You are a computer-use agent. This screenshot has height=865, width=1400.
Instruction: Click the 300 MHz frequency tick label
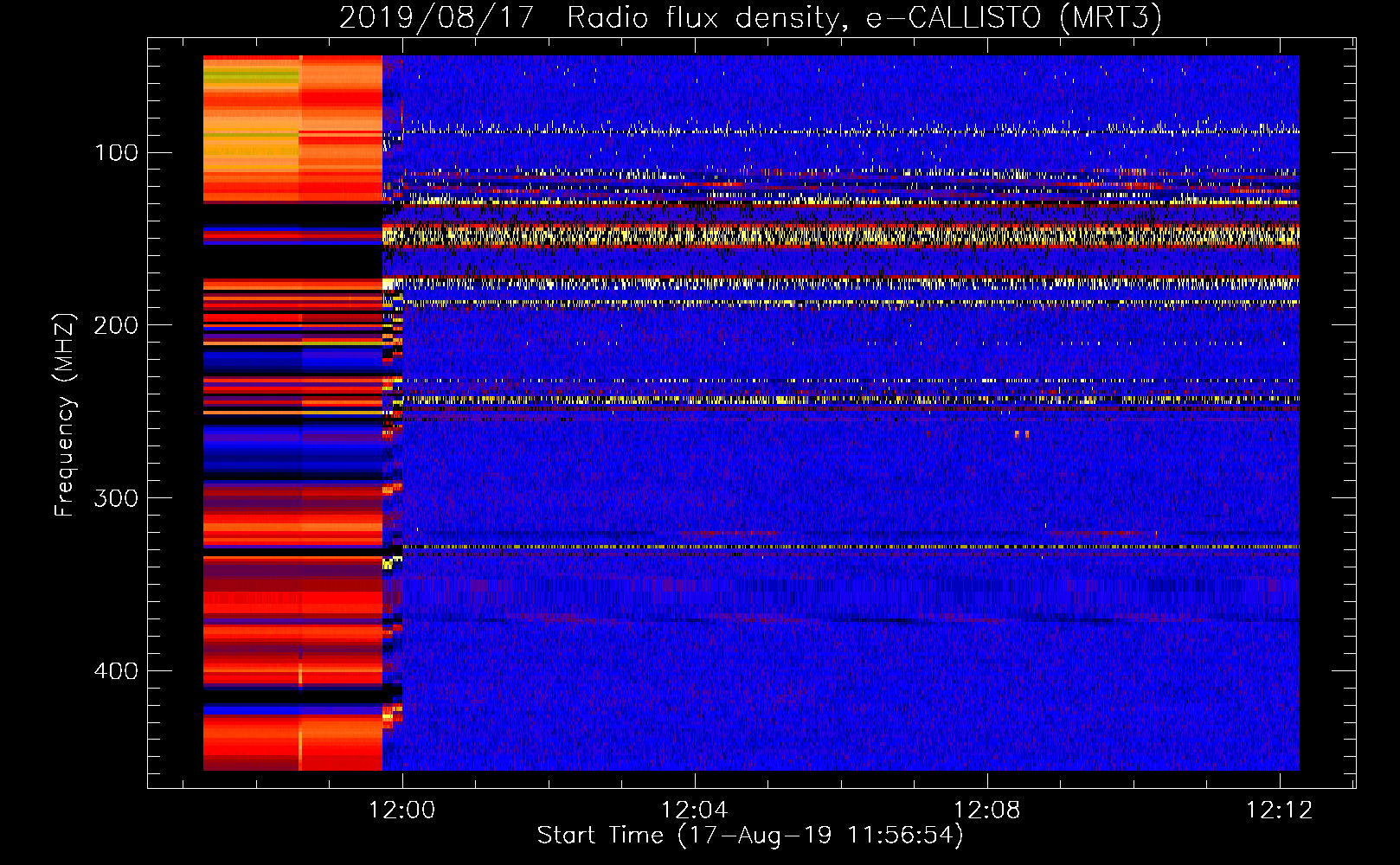[116, 498]
